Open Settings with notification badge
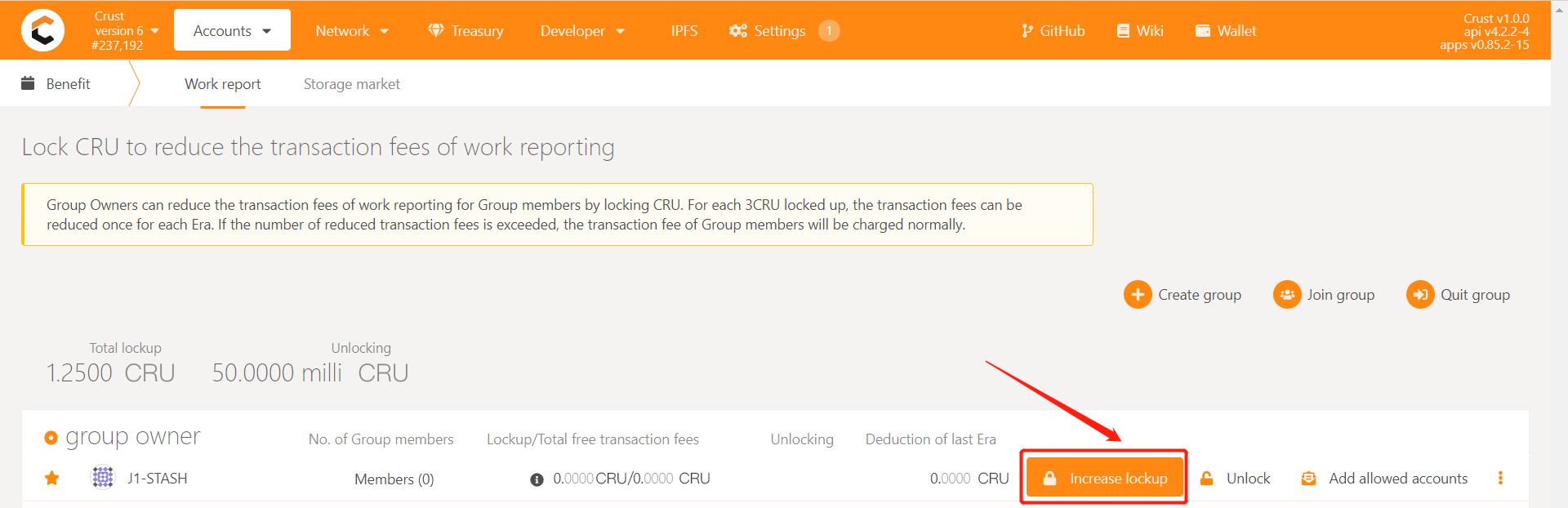This screenshot has width=1568, height=508. coord(783,31)
